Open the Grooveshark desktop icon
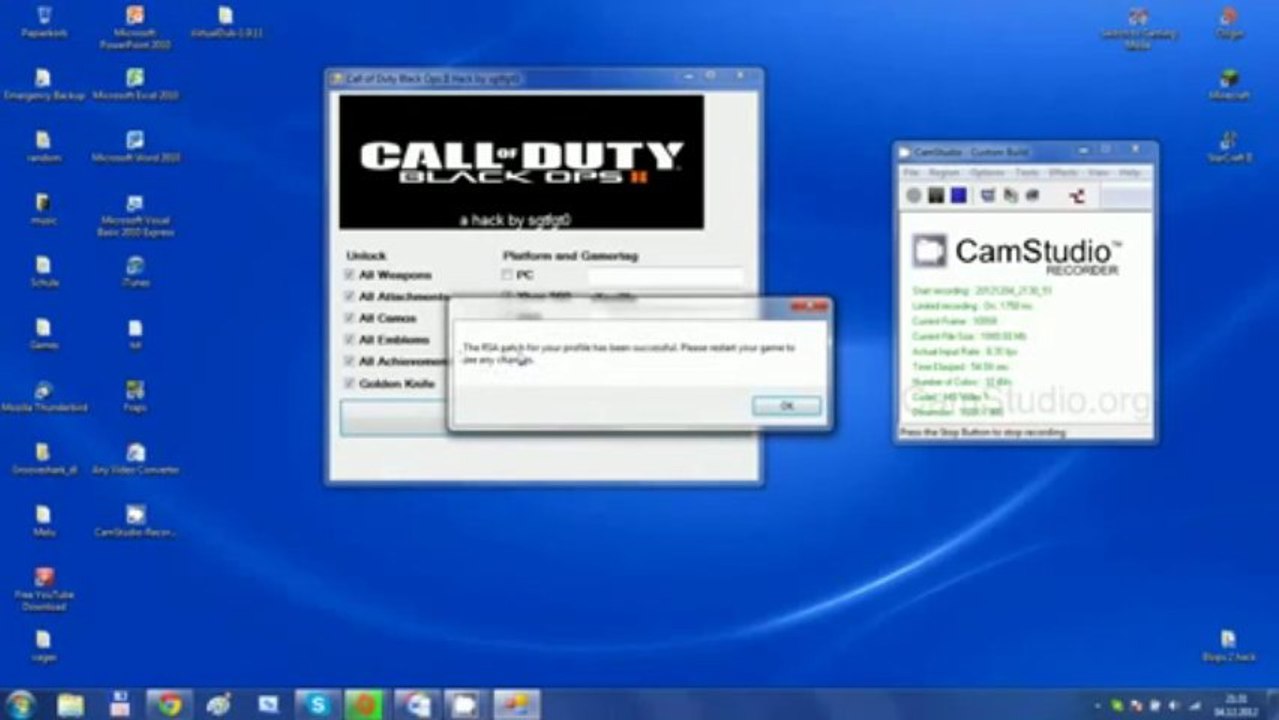The width and height of the screenshot is (1279, 720). (x=44, y=458)
